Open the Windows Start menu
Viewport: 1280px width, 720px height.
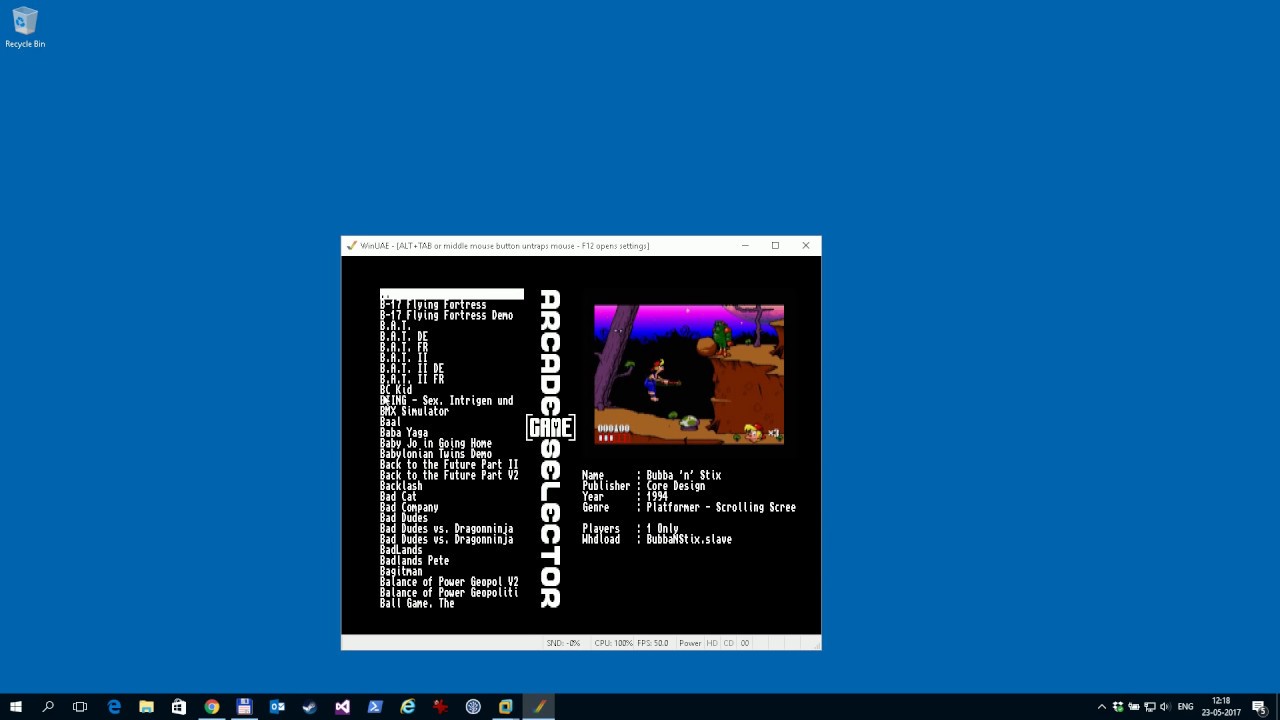point(16,707)
